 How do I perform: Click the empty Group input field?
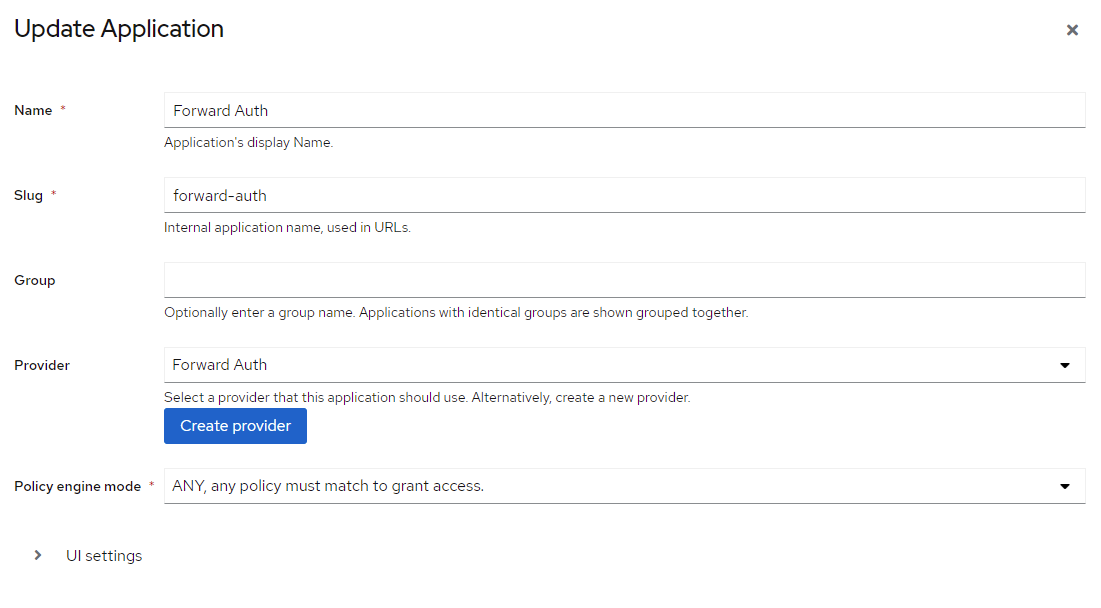624,280
